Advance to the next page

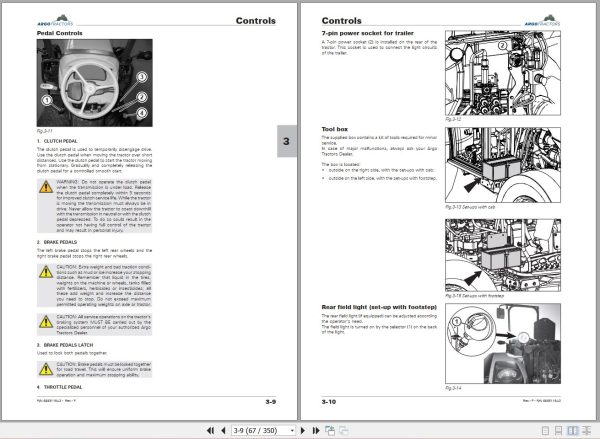303,431
